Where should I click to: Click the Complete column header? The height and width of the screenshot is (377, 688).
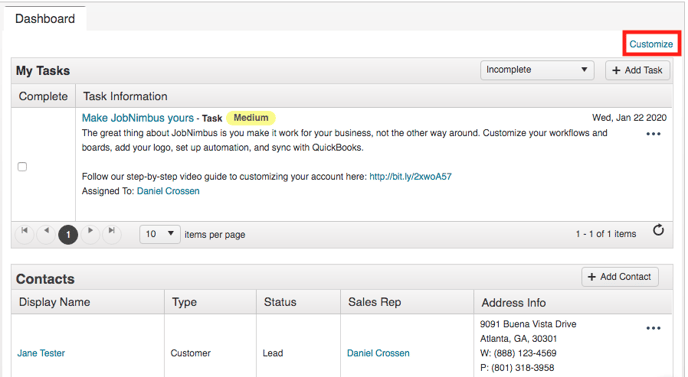pyautogui.click(x=43, y=96)
